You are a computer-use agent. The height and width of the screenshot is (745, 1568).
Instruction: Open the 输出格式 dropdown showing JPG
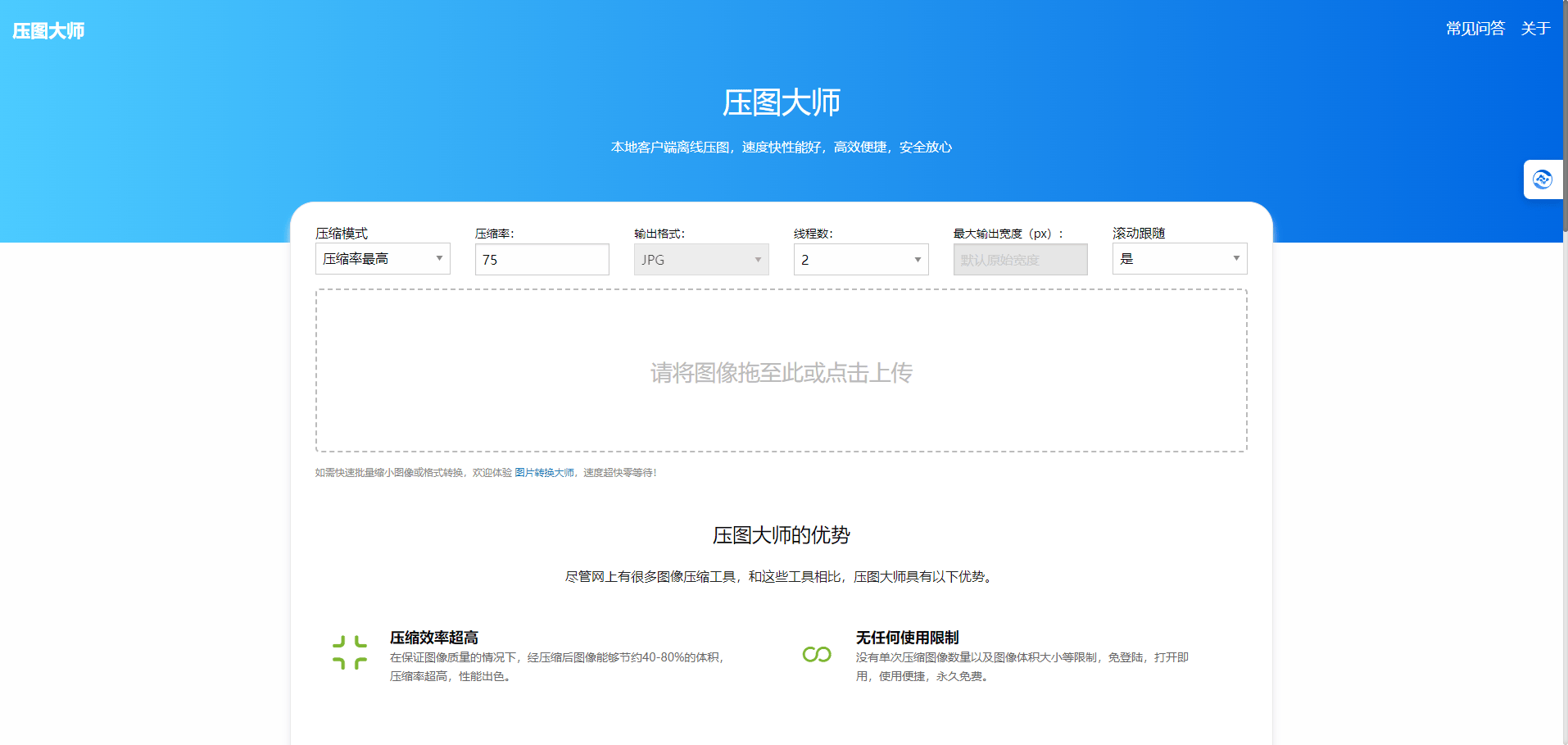pos(700,259)
